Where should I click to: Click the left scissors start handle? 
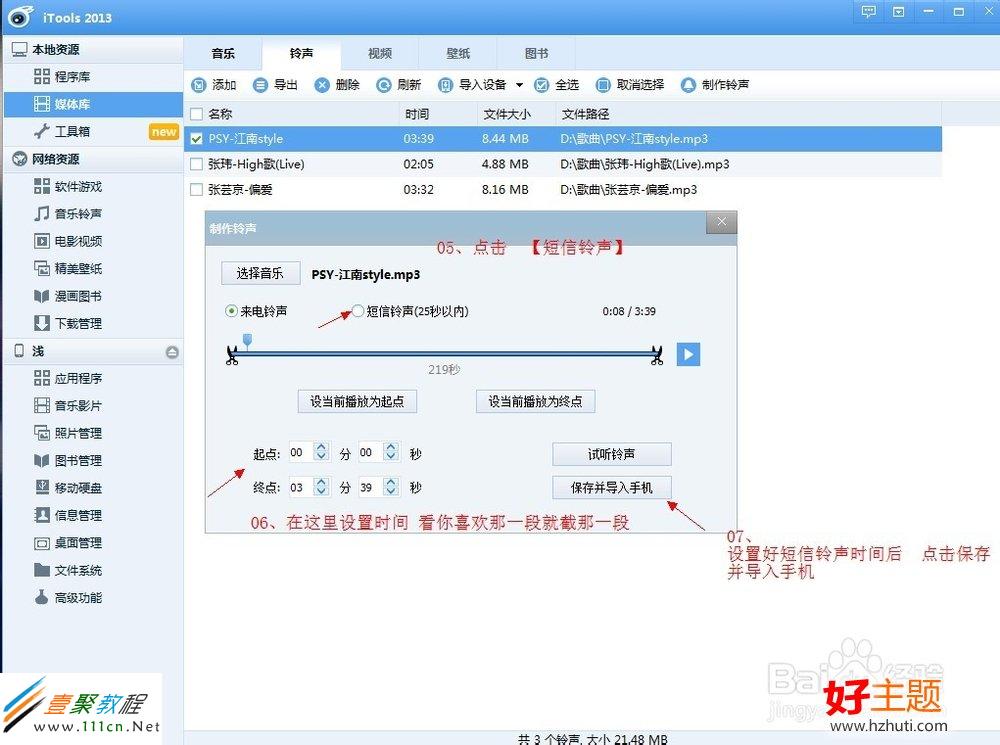click(x=232, y=355)
